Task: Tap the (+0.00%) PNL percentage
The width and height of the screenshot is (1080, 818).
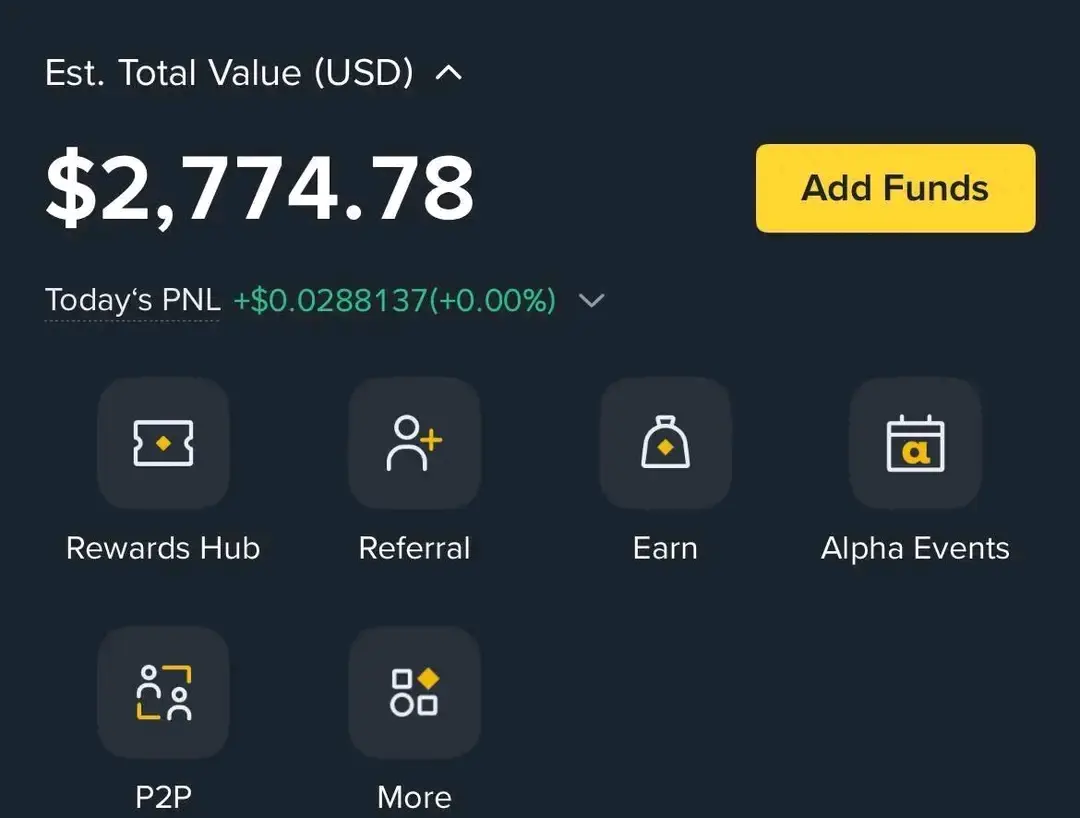Action: (x=492, y=301)
